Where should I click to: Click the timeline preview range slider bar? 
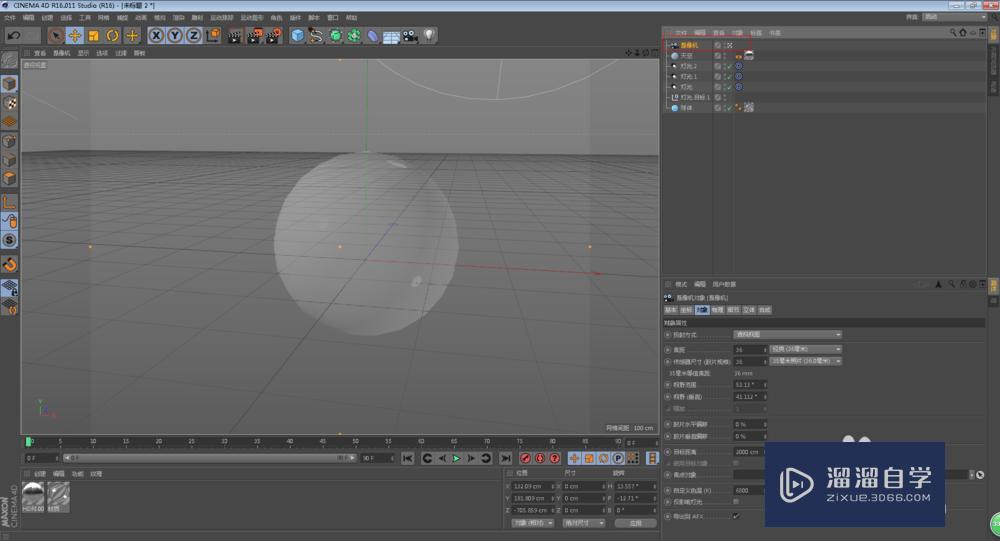click(208, 458)
